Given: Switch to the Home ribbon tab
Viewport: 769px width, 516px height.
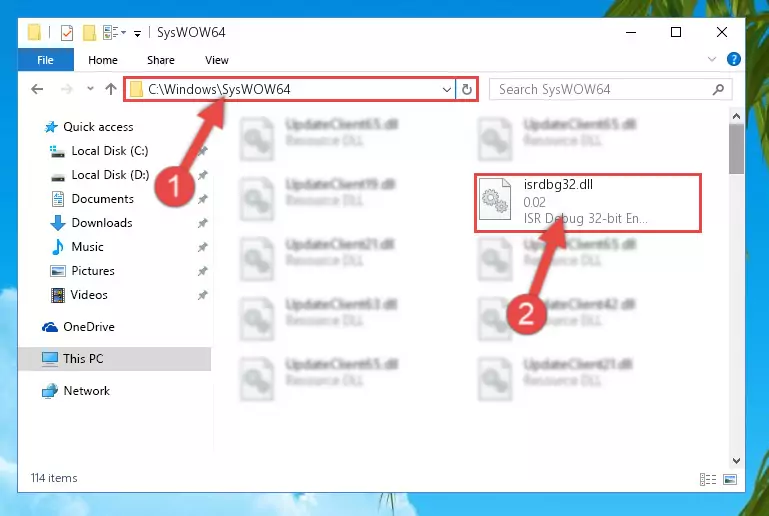Looking at the screenshot, I should click(103, 60).
